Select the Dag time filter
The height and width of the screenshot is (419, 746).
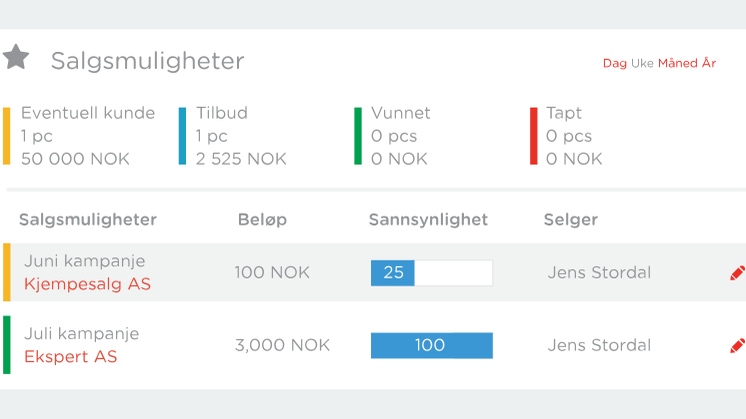[614, 63]
